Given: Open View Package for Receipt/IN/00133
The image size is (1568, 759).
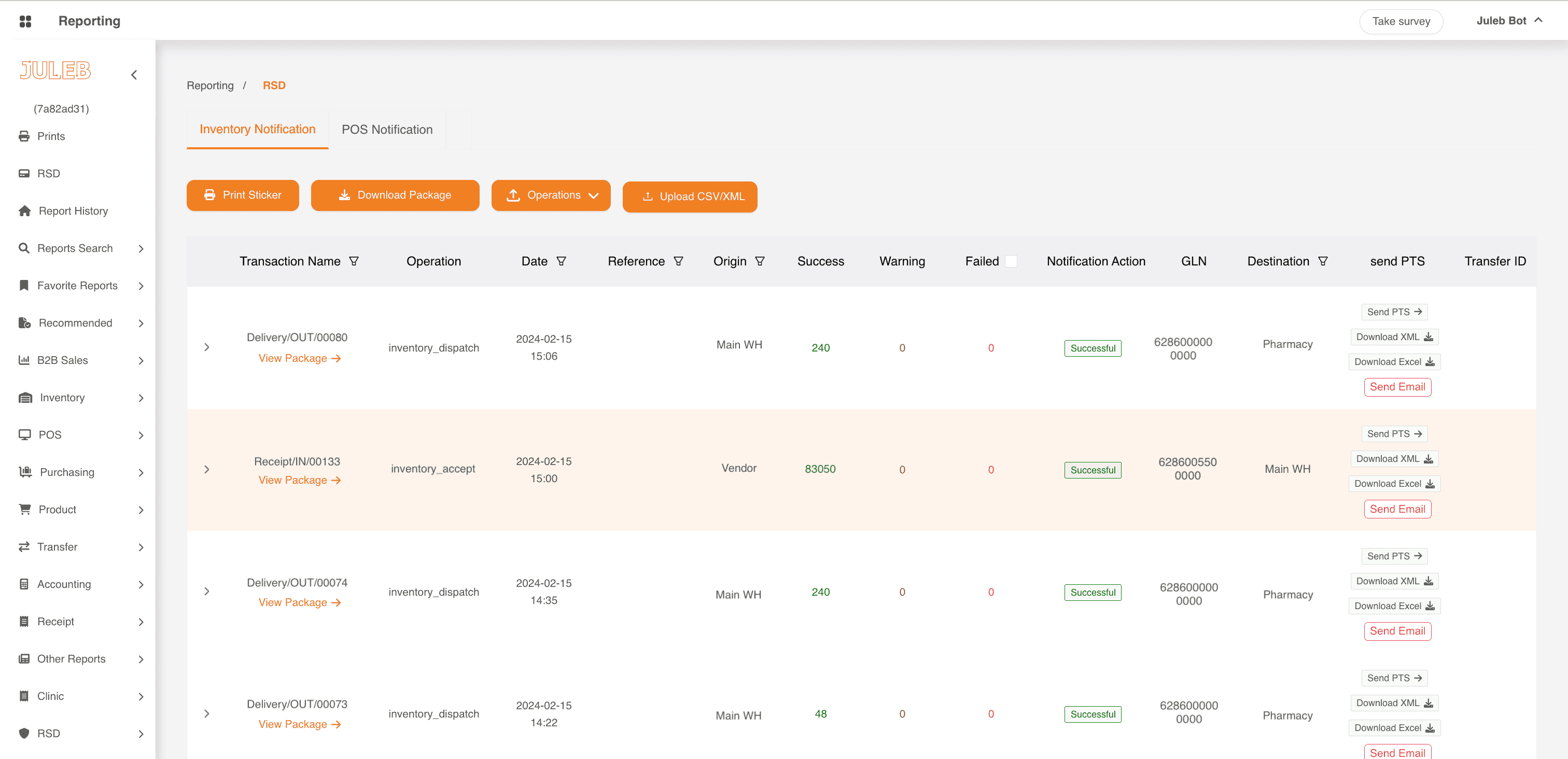Looking at the screenshot, I should click(x=300, y=480).
